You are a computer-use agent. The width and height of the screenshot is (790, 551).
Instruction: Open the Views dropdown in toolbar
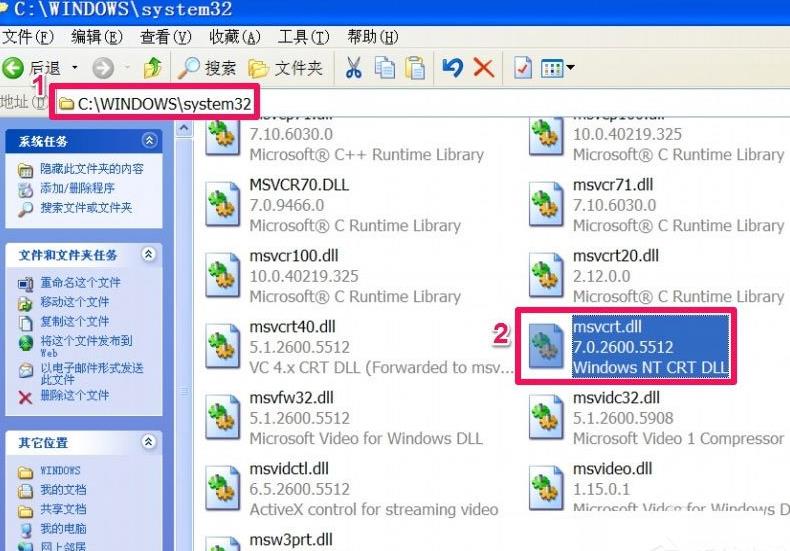tap(557, 68)
